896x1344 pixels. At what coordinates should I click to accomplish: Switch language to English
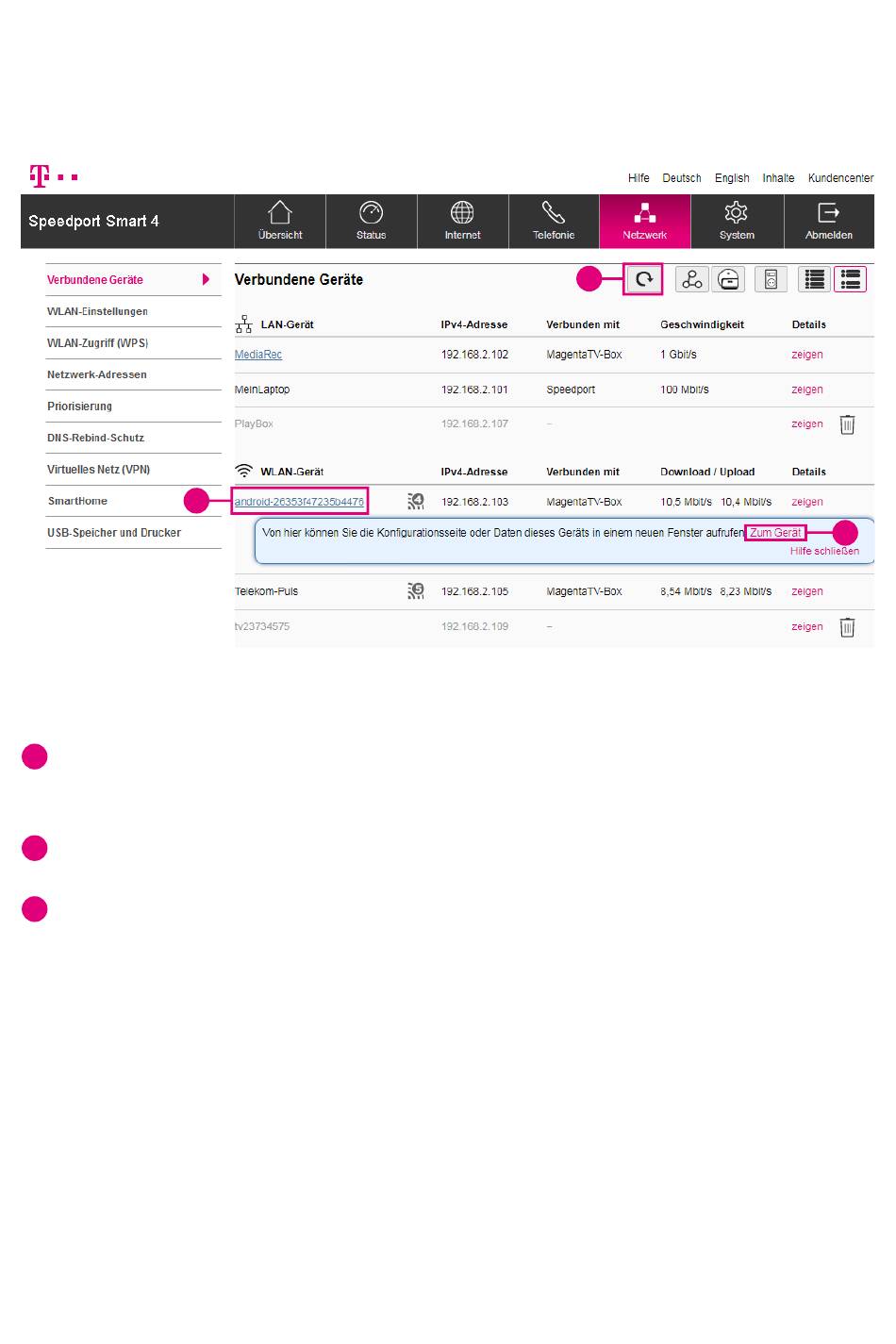pos(732,178)
